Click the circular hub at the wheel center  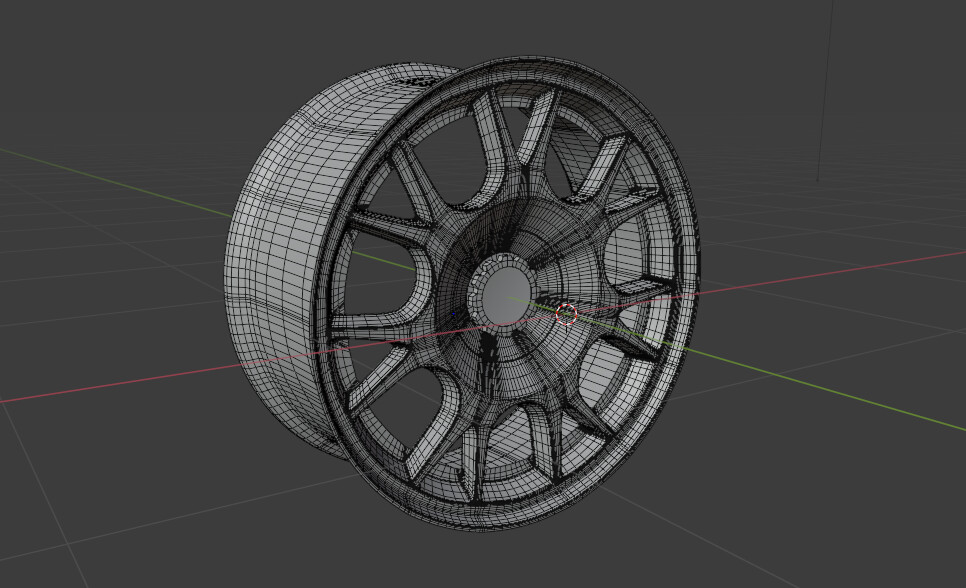click(x=507, y=294)
